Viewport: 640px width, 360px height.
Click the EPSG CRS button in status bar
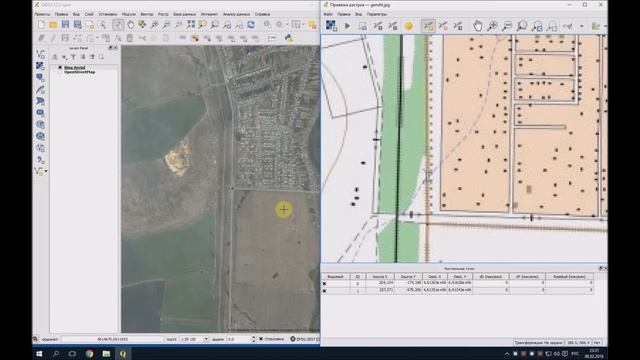click(x=305, y=339)
